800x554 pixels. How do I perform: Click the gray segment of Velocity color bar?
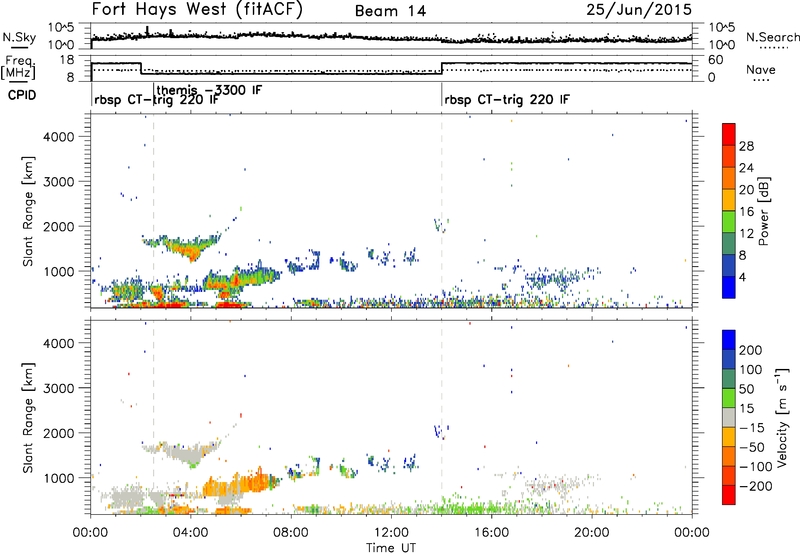pyautogui.click(x=729, y=418)
